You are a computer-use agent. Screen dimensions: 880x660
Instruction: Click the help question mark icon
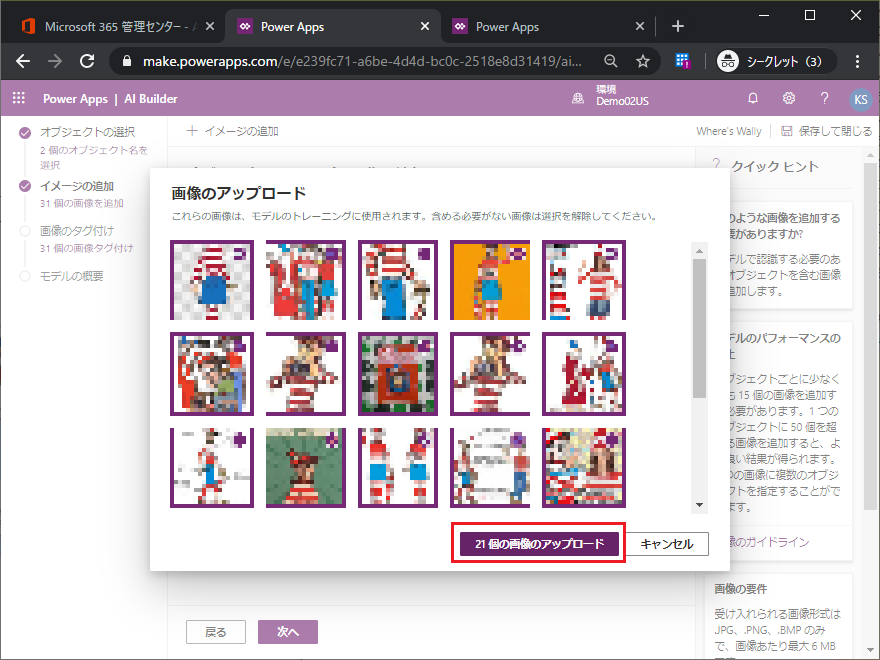[x=824, y=98]
